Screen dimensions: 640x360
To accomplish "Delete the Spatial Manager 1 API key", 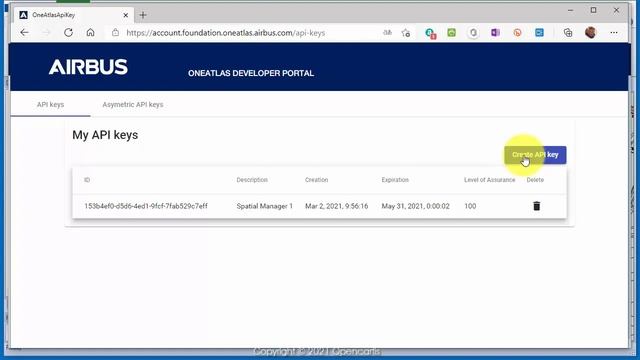I will pos(536,206).
